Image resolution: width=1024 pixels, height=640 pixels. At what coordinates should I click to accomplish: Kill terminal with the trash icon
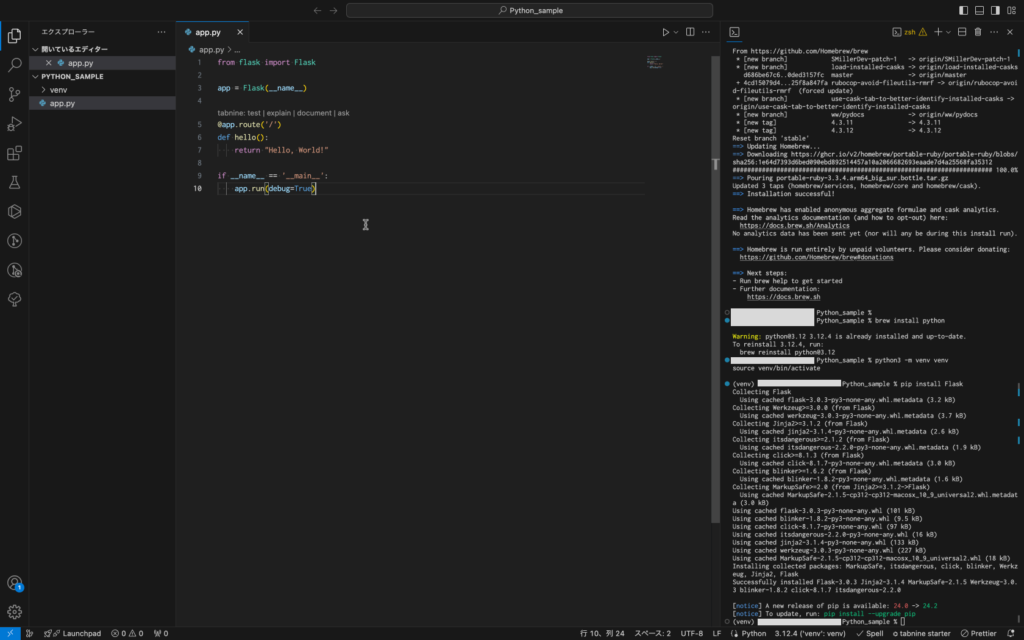click(977, 32)
